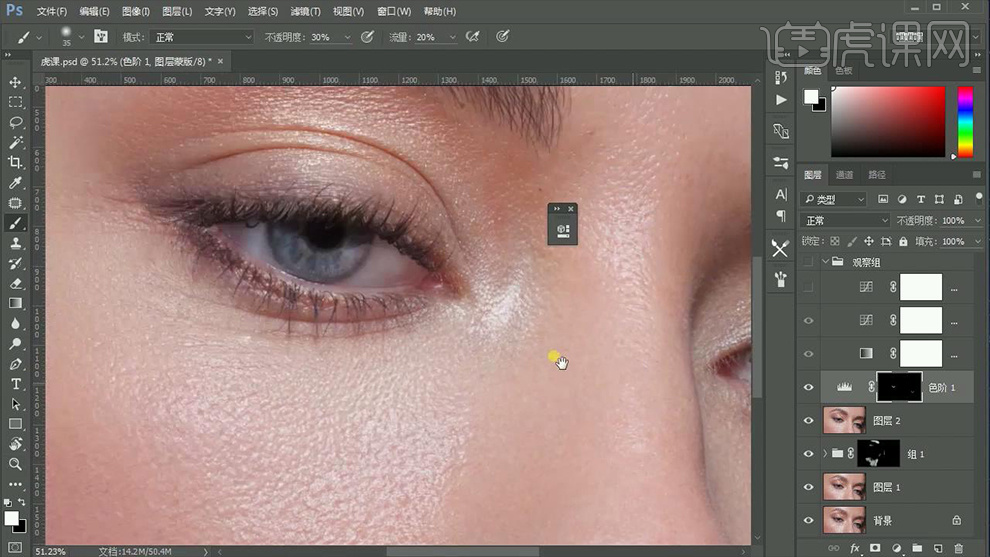Screen dimensions: 990x557
Task: Select the Horizontal Type tool
Action: (15, 384)
